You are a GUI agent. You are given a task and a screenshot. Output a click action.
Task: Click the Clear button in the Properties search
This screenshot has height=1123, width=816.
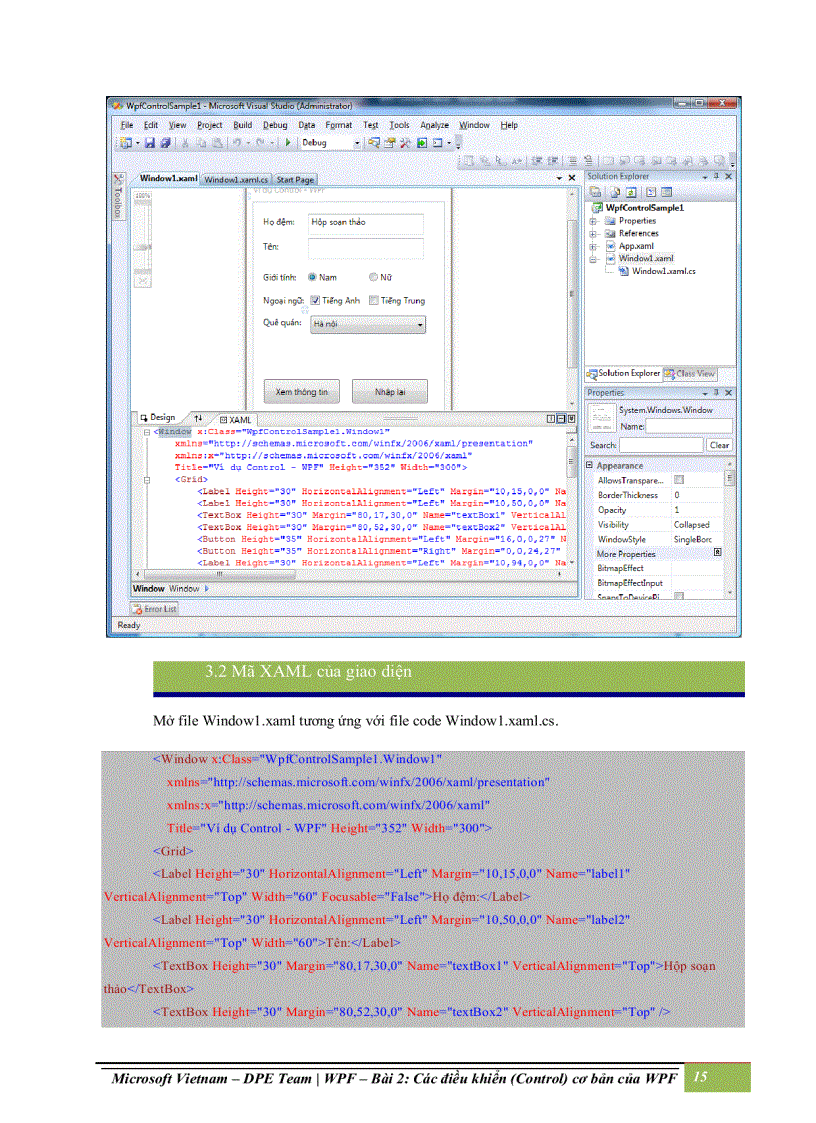pyautogui.click(x=718, y=444)
